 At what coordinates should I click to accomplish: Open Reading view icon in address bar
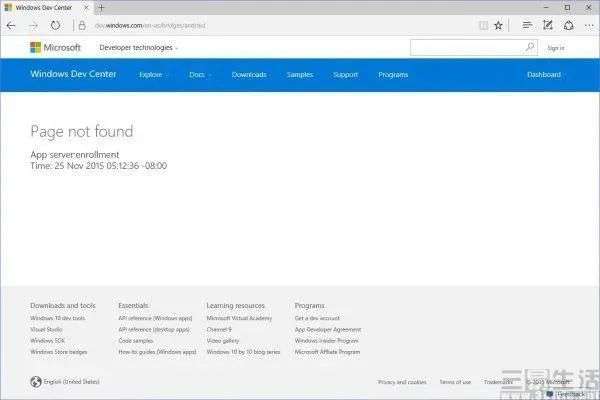pyautogui.click(x=483, y=26)
